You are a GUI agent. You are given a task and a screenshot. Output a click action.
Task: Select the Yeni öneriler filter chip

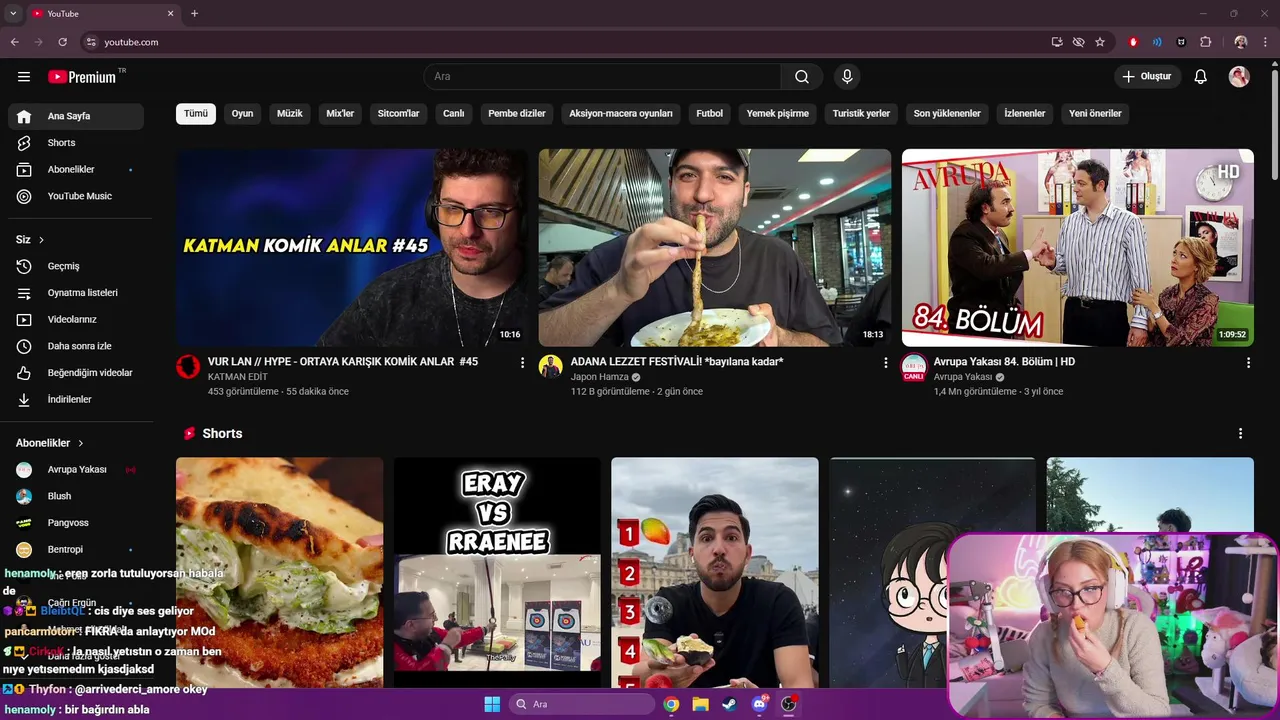click(x=1095, y=114)
